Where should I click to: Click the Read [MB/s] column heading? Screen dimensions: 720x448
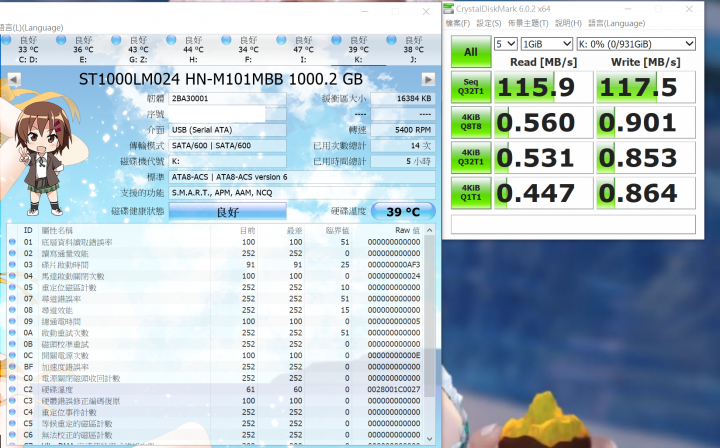544,62
